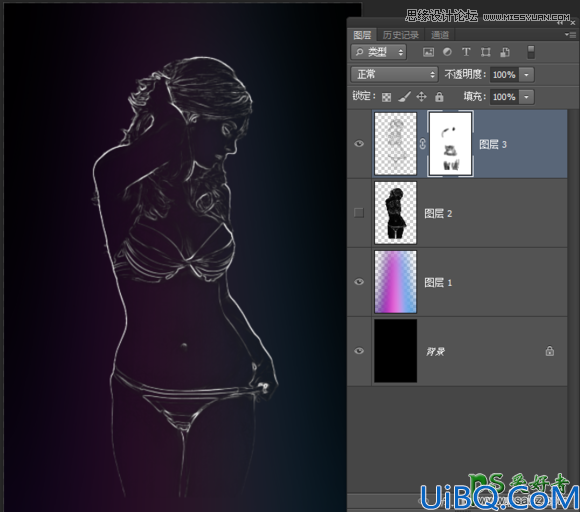Show 图层 2 via its visibility box
The height and width of the screenshot is (512, 580).
click(359, 213)
